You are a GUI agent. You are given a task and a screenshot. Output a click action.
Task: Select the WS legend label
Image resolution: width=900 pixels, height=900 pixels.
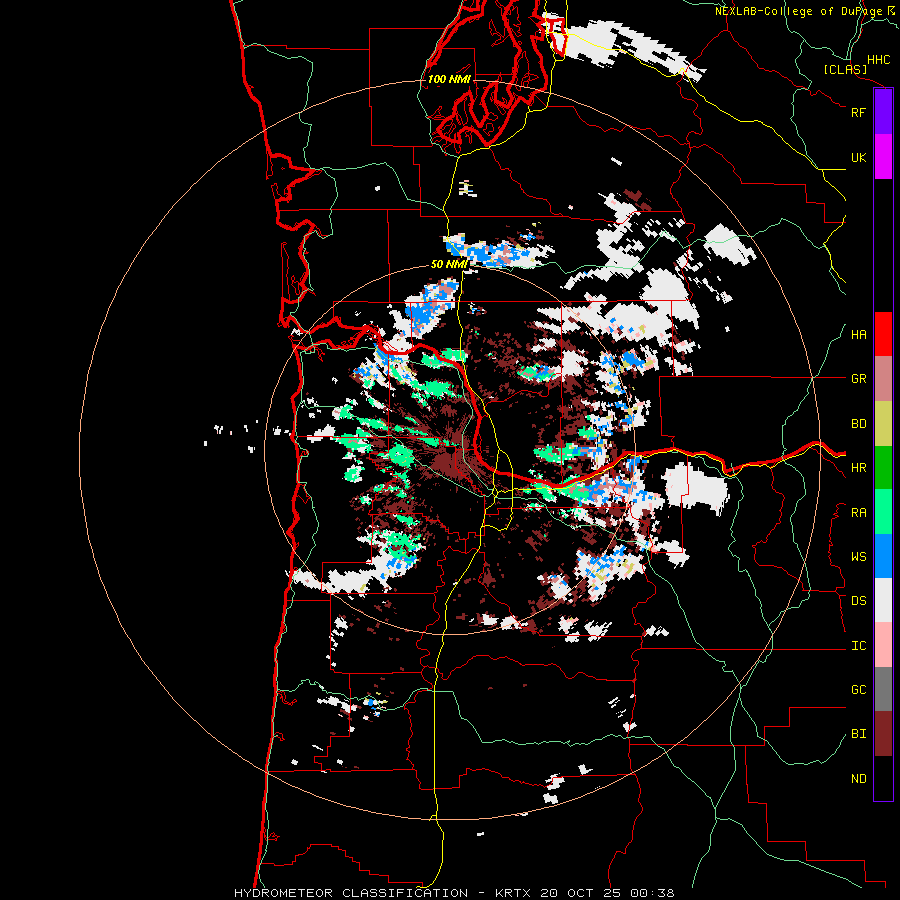point(858,557)
